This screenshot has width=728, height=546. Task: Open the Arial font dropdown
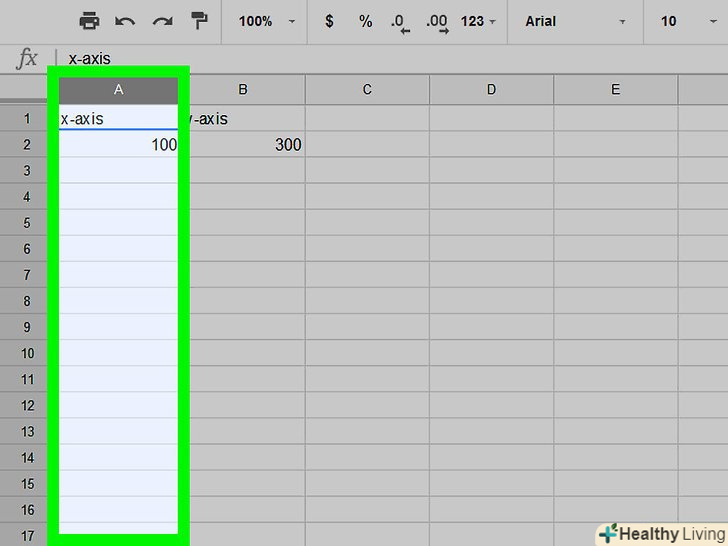[575, 21]
